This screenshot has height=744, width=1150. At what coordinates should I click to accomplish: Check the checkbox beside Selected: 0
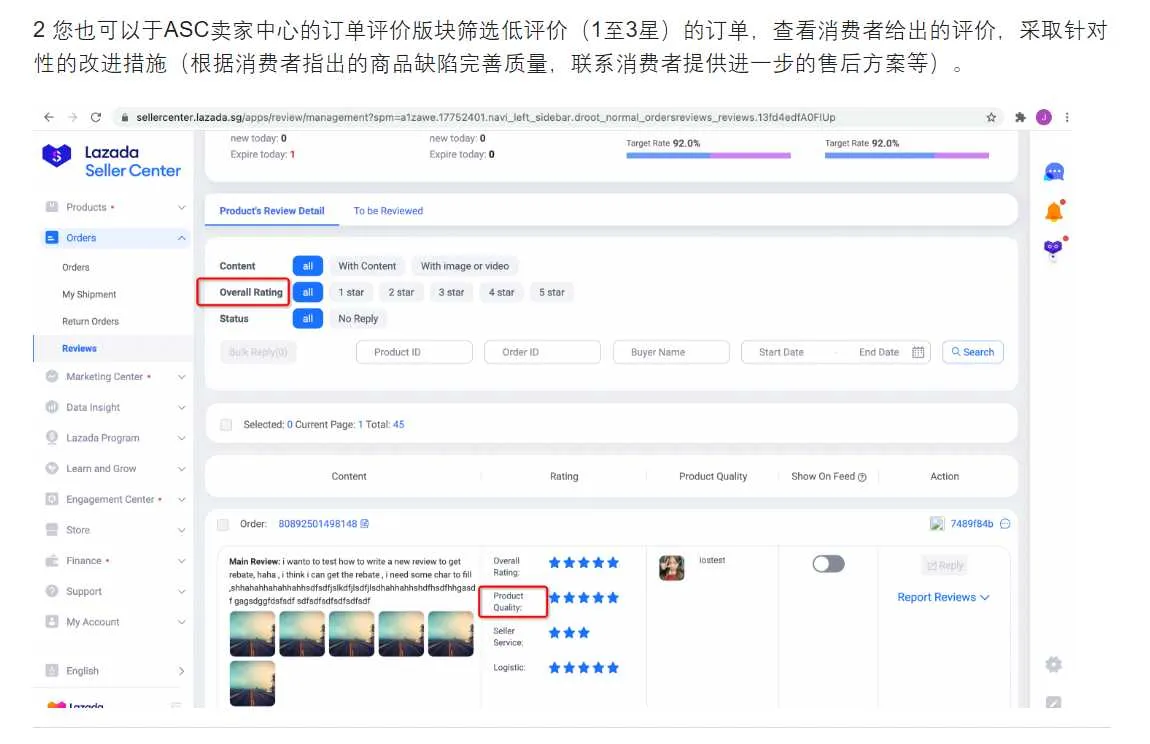coord(225,423)
